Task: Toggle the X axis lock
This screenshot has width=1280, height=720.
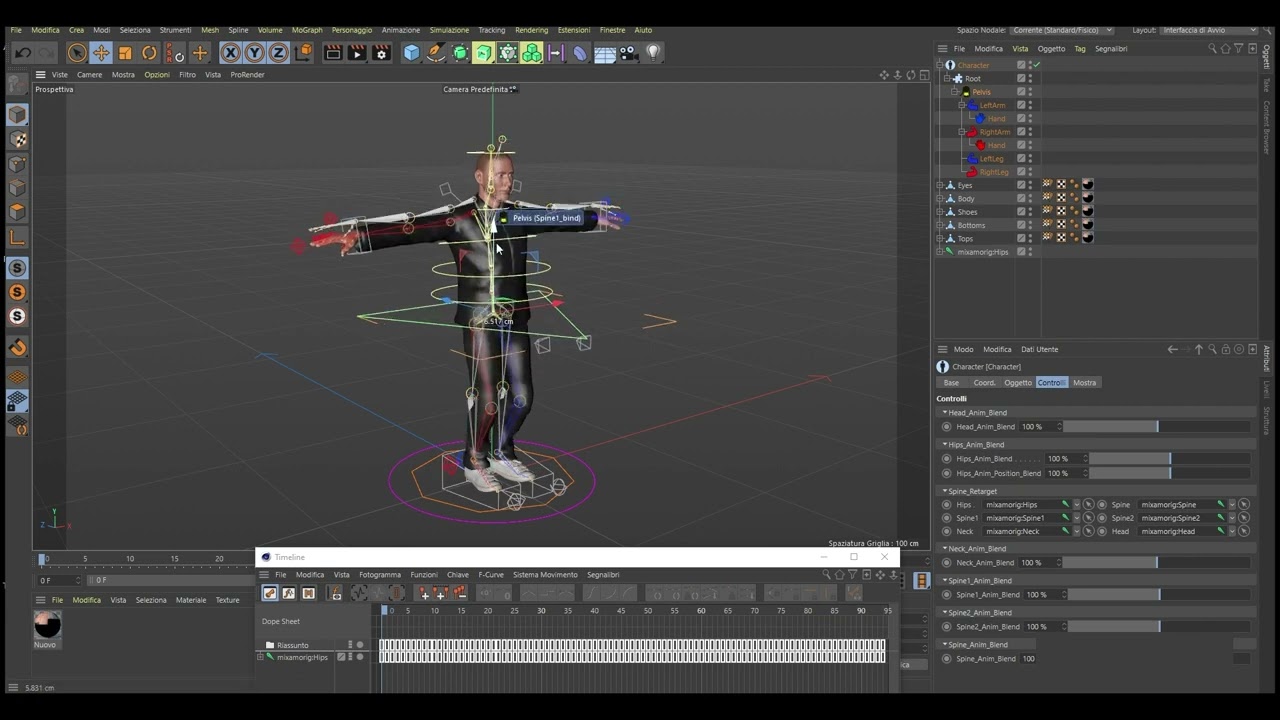Action: click(231, 53)
